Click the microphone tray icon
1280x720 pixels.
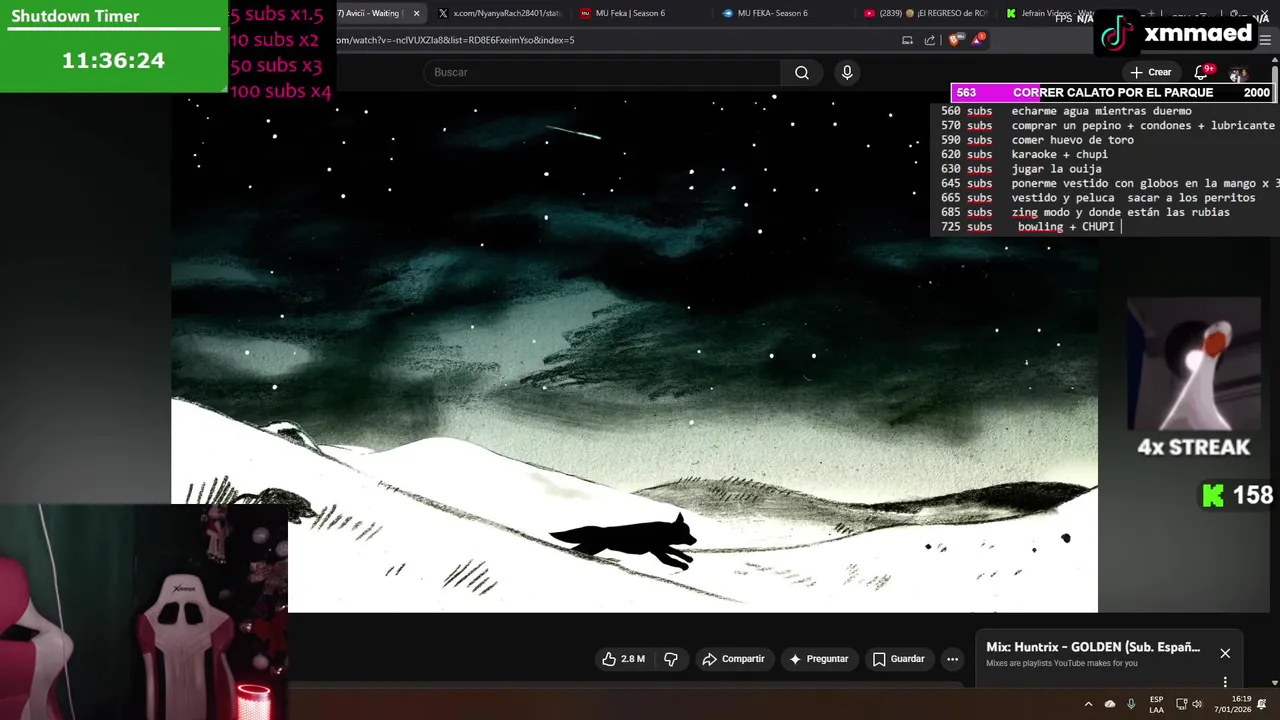click(x=1131, y=704)
